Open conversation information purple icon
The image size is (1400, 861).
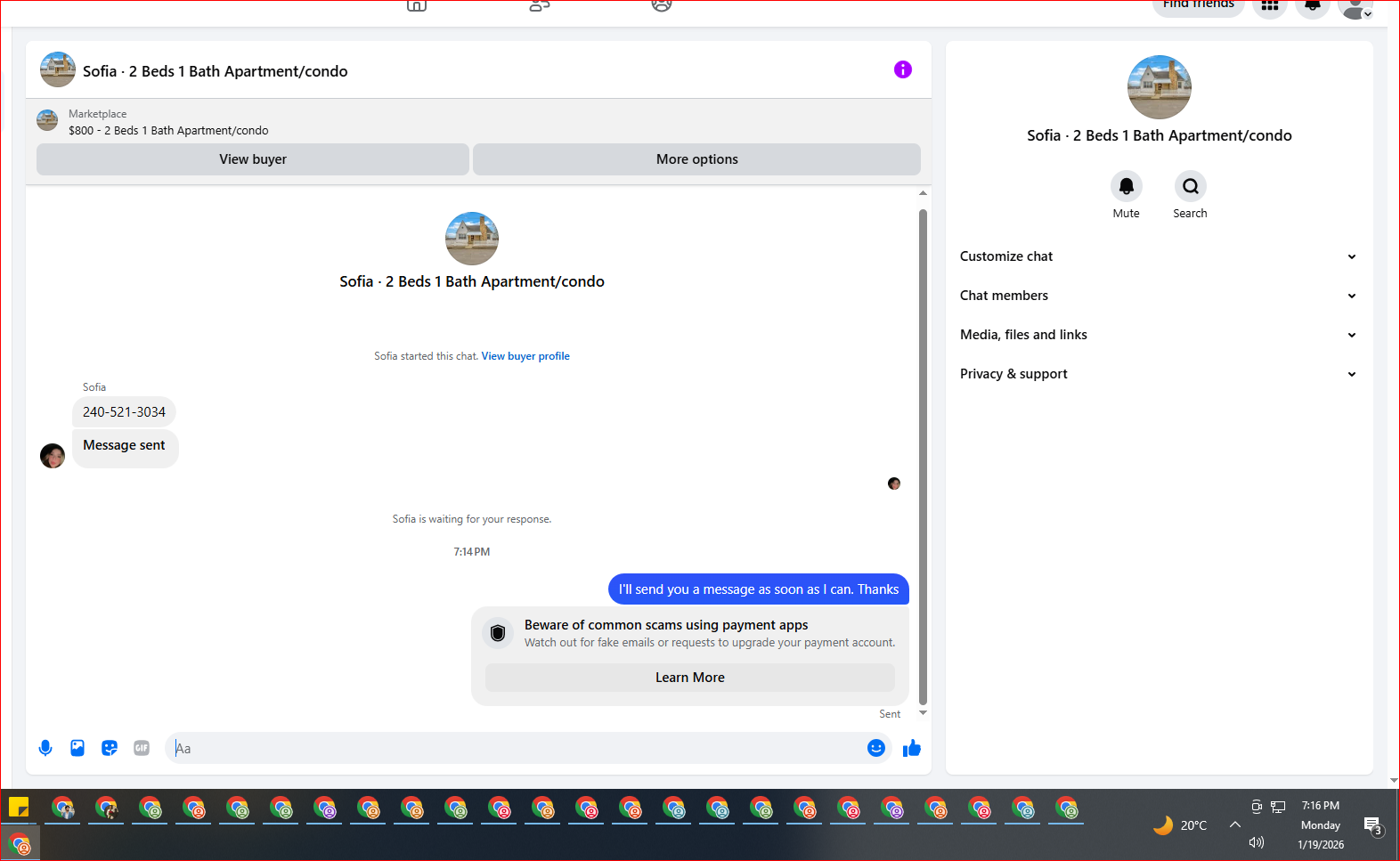click(x=902, y=69)
